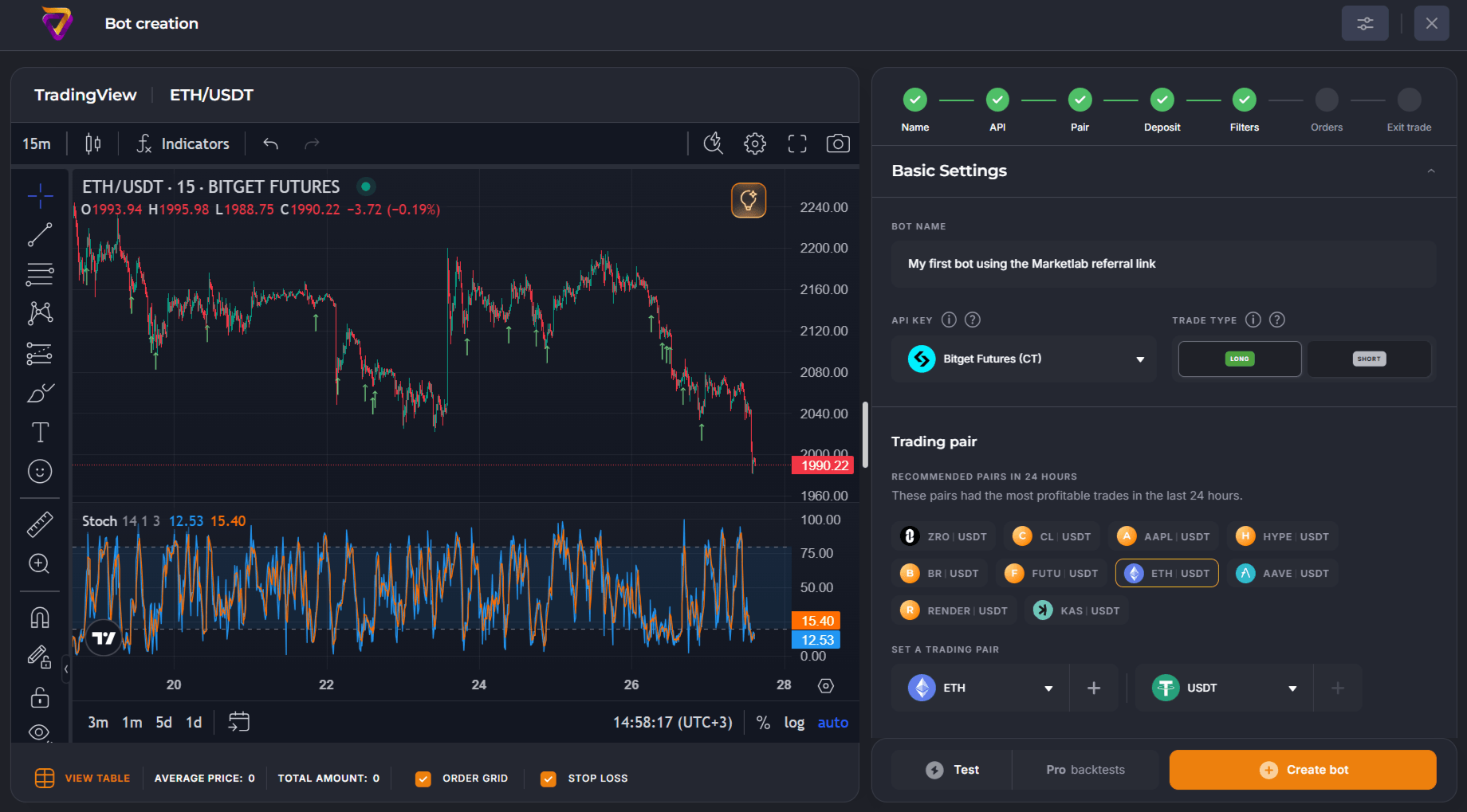
Task: Switch to the Filters step
Action: [1244, 100]
